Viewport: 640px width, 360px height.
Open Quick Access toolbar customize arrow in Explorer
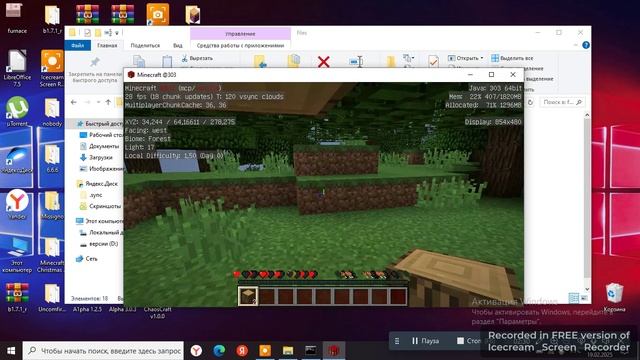pyautogui.click(x=117, y=33)
